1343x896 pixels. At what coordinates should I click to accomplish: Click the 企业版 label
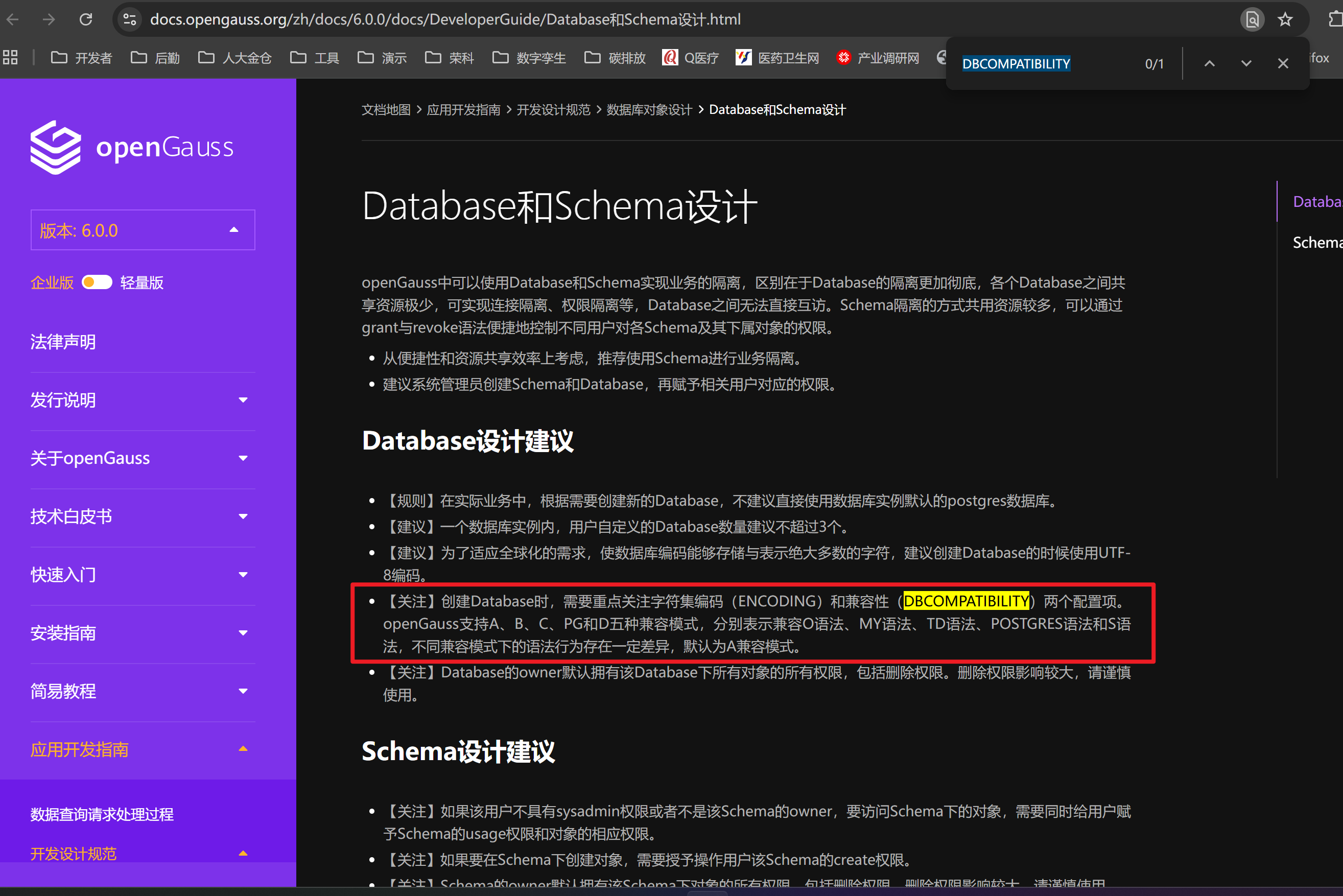click(x=52, y=282)
